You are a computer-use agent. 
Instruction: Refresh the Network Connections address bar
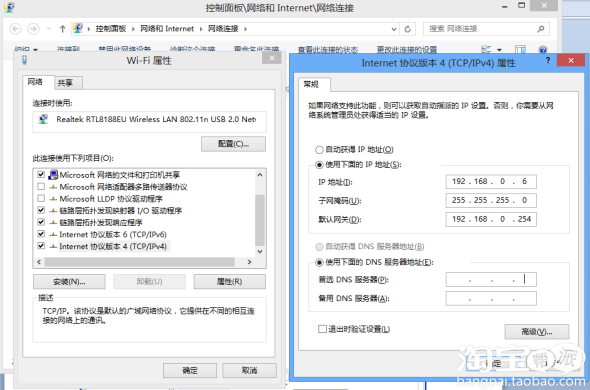(408, 29)
